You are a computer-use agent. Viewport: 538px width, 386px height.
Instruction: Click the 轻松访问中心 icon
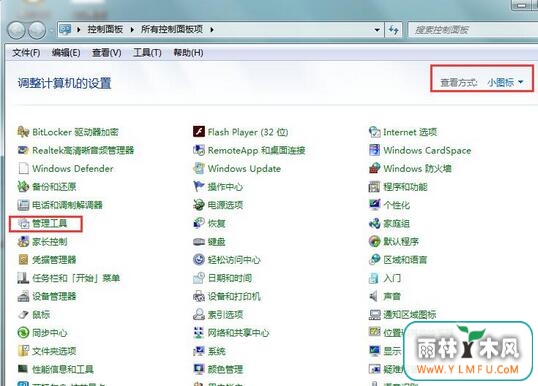pyautogui.click(x=199, y=260)
